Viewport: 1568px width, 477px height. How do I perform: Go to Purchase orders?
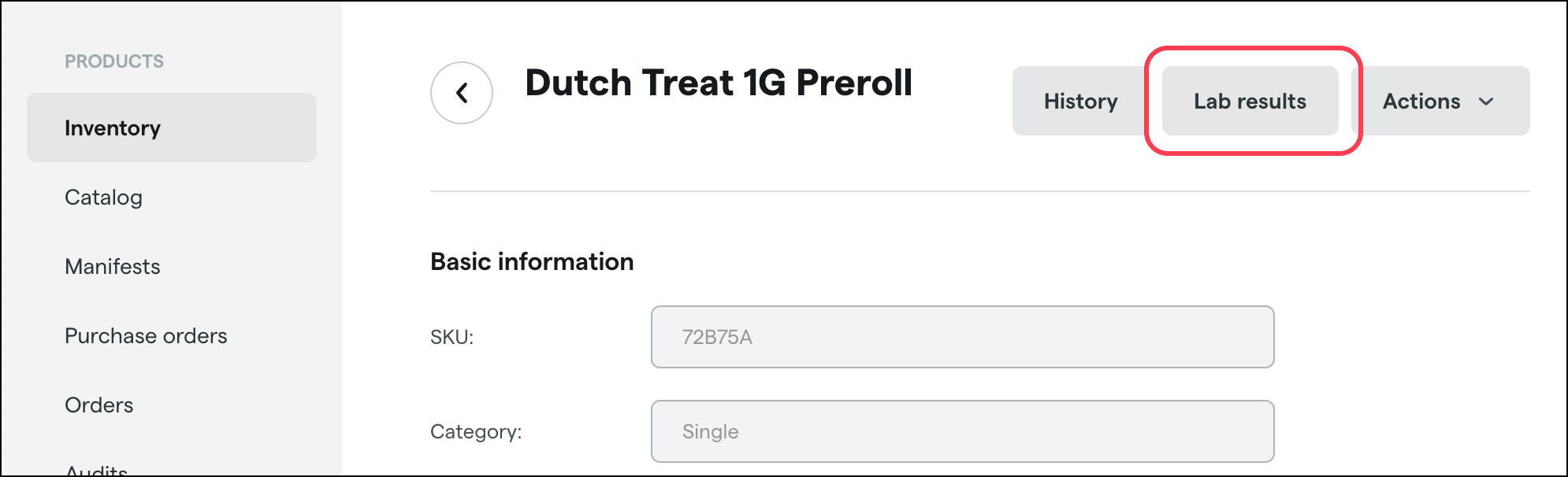(x=146, y=336)
